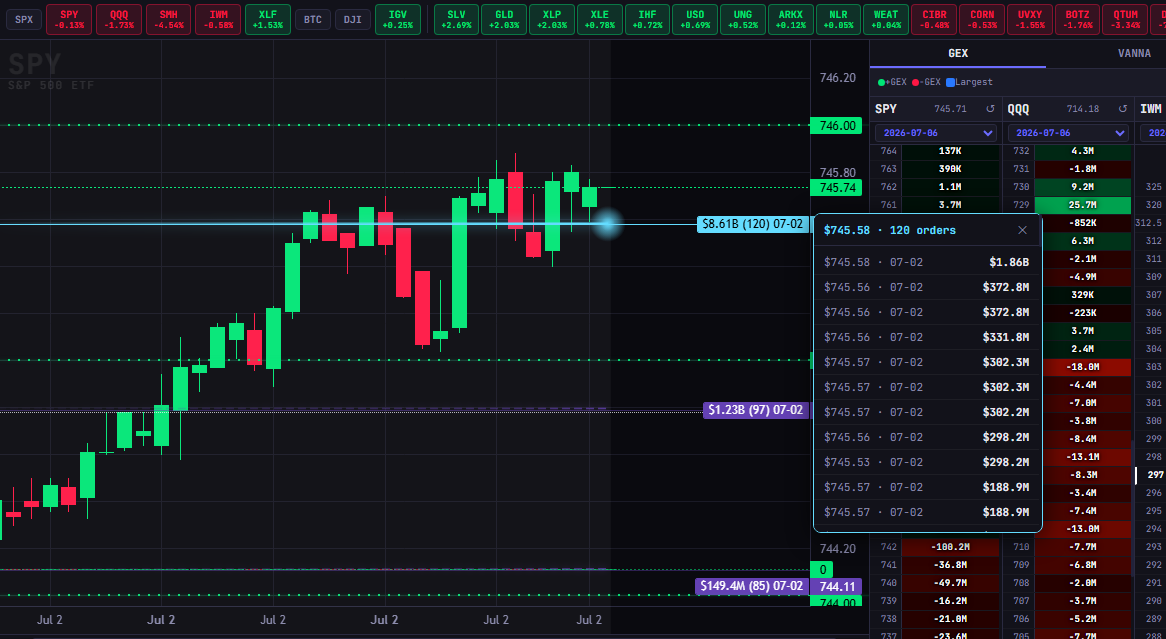Click the glowing marker on the $8.61B line
Viewport: 1166px width, 639px height.
tap(608, 224)
